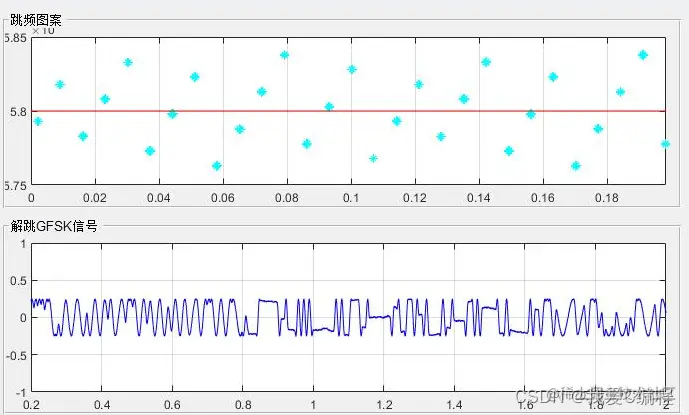Click the 0.04 x-axis tick label
Image resolution: width=689 pixels, height=415 pixels.
click(159, 198)
